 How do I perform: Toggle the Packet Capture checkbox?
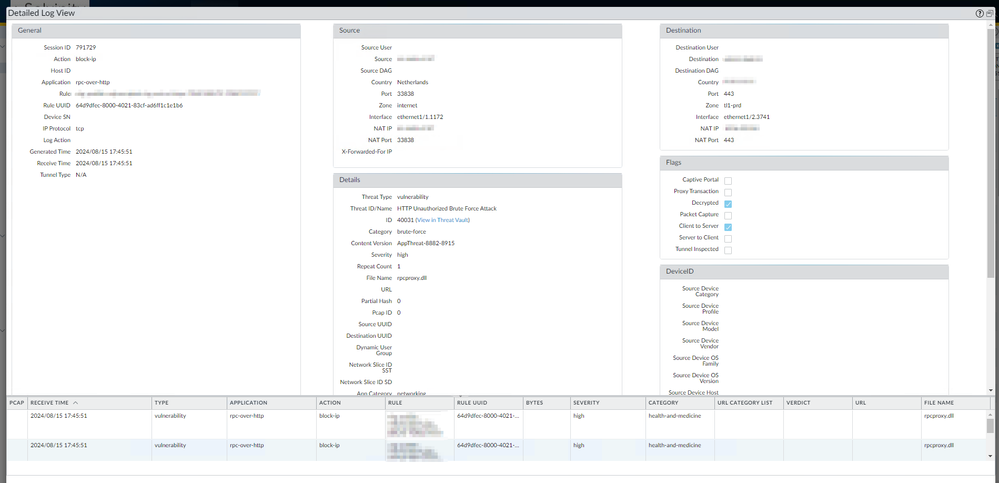click(x=728, y=215)
